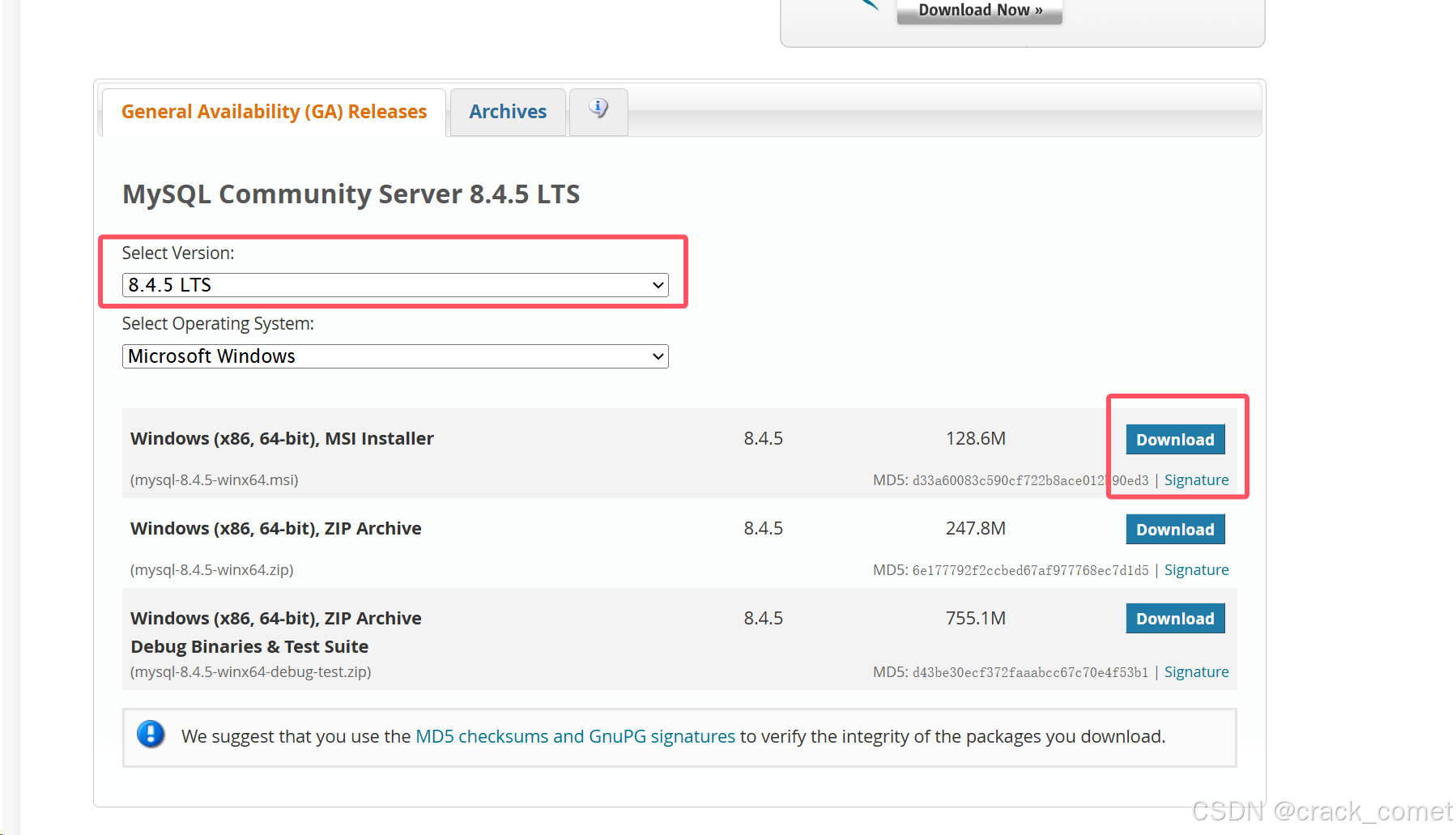Open MD5 checksums and GnuPG signatures link
The width and height of the screenshot is (1456, 835).
(575, 736)
